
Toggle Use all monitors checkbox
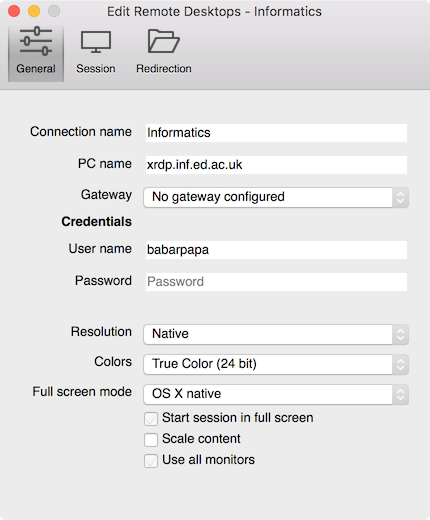click(151, 461)
